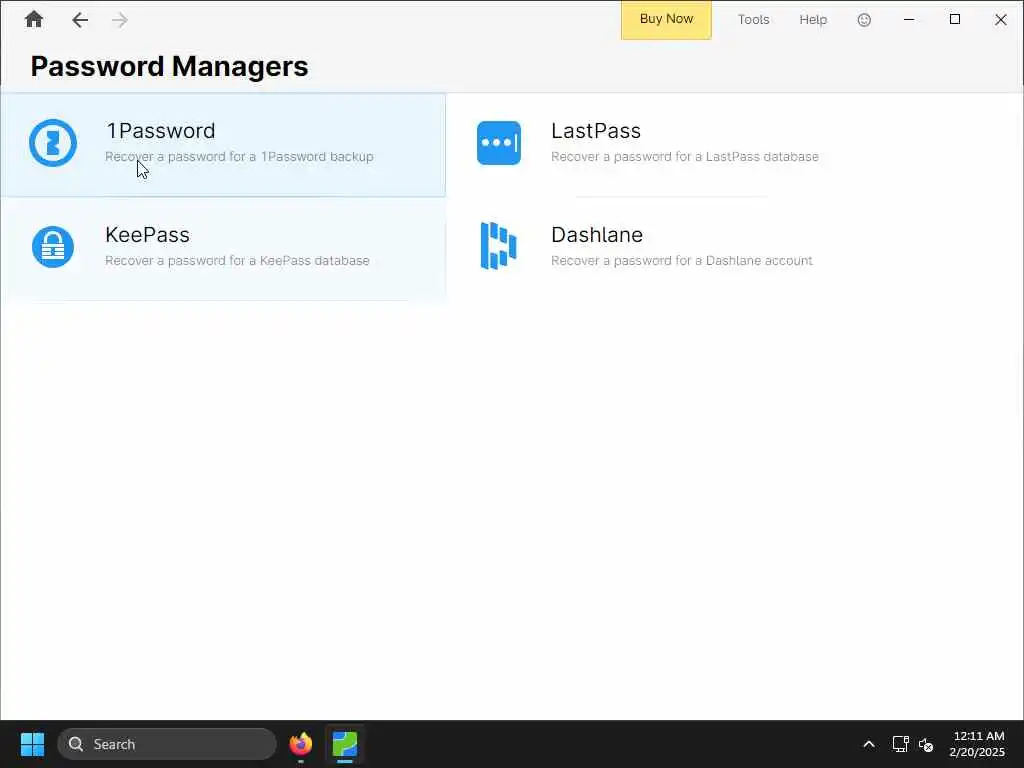Open the Help menu

813,20
